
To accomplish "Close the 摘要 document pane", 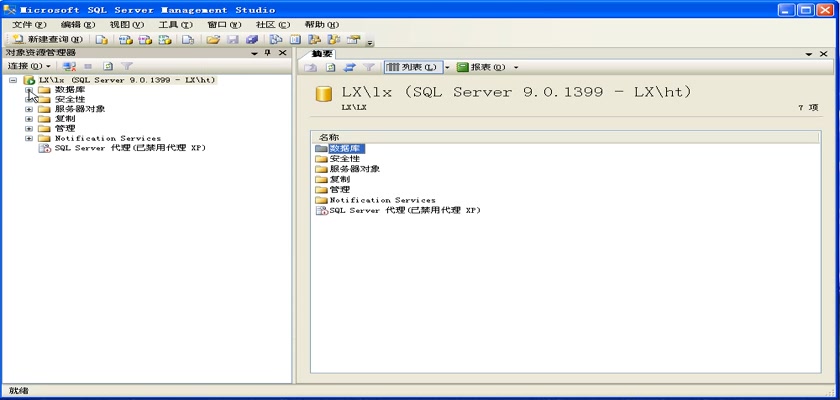I will point(824,54).
